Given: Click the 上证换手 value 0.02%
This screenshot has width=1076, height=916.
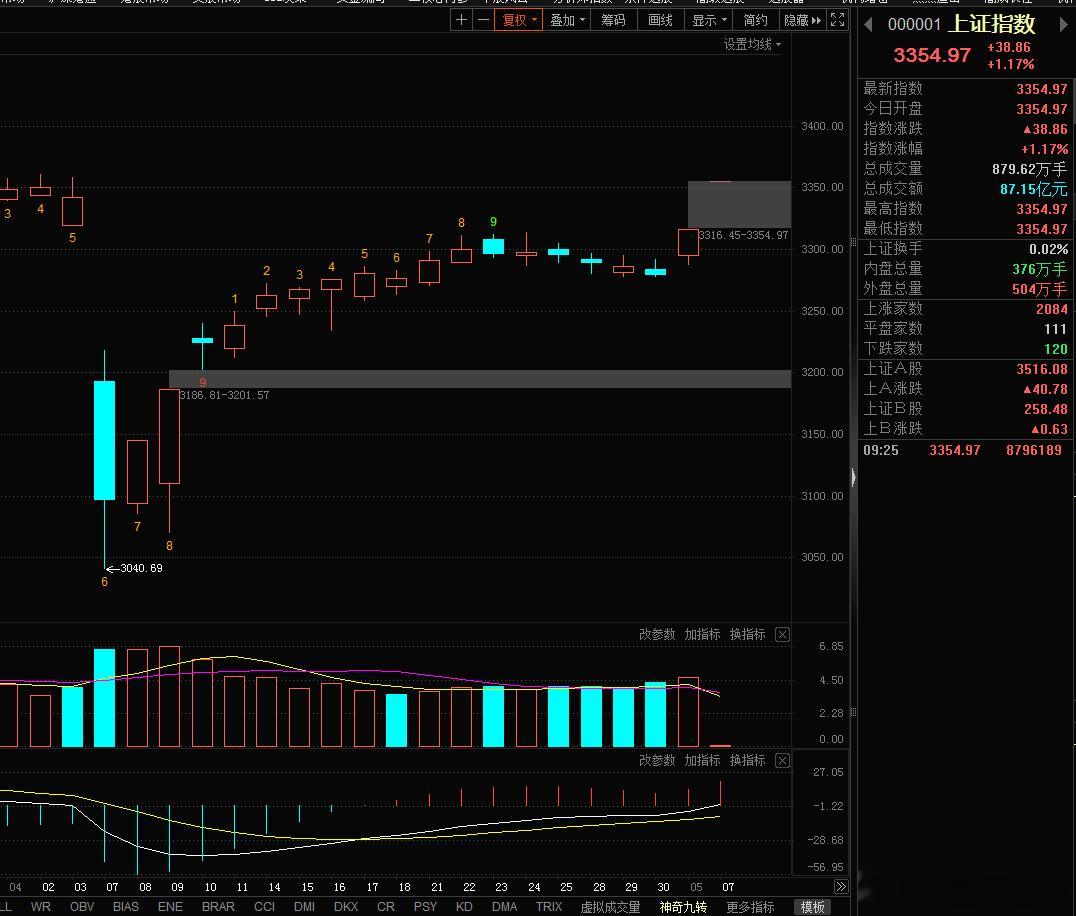Looking at the screenshot, I should pyautogui.click(x=1048, y=249).
